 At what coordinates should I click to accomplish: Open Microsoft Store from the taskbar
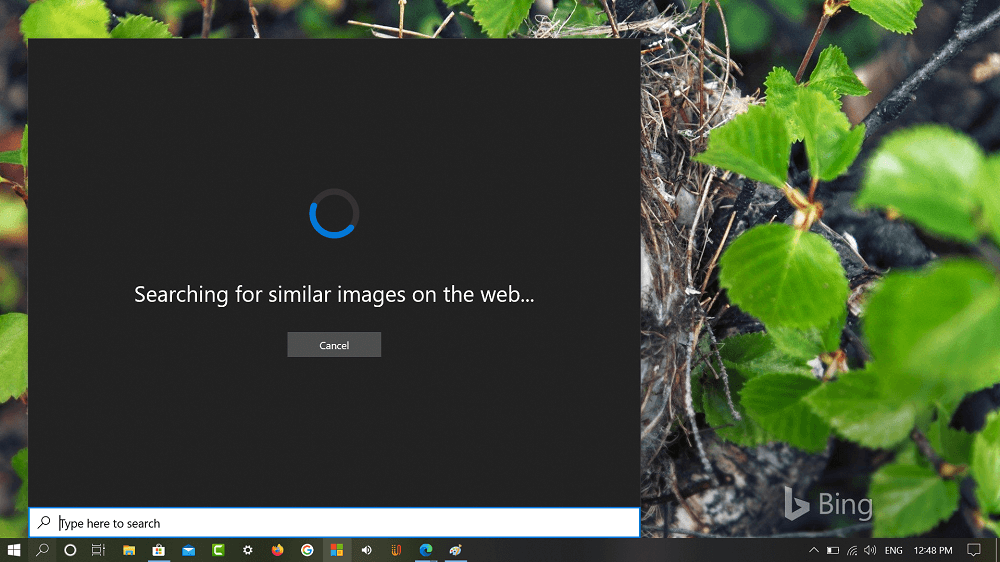pyautogui.click(x=159, y=550)
